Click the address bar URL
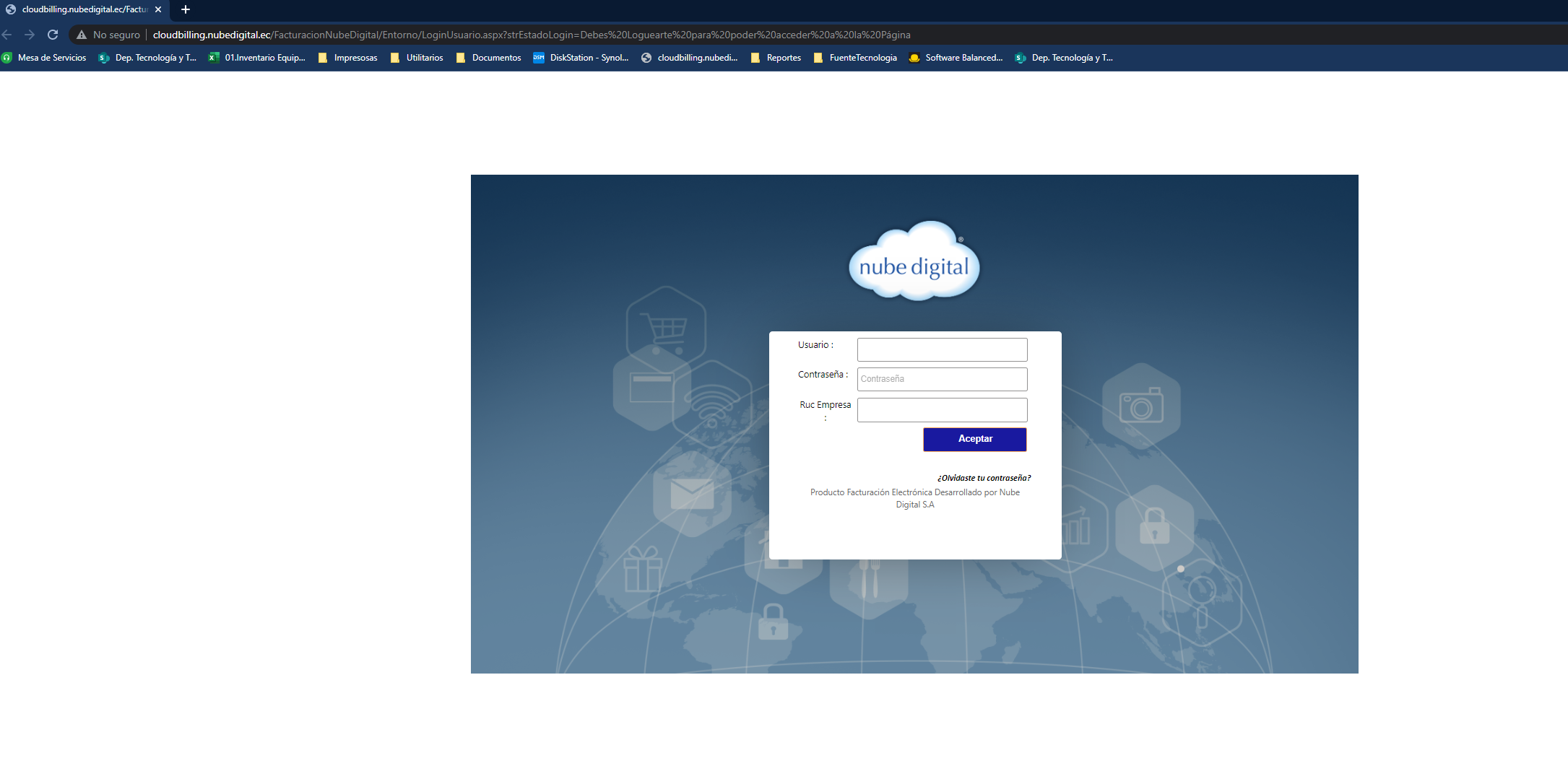This screenshot has width=1568, height=758. (x=532, y=35)
